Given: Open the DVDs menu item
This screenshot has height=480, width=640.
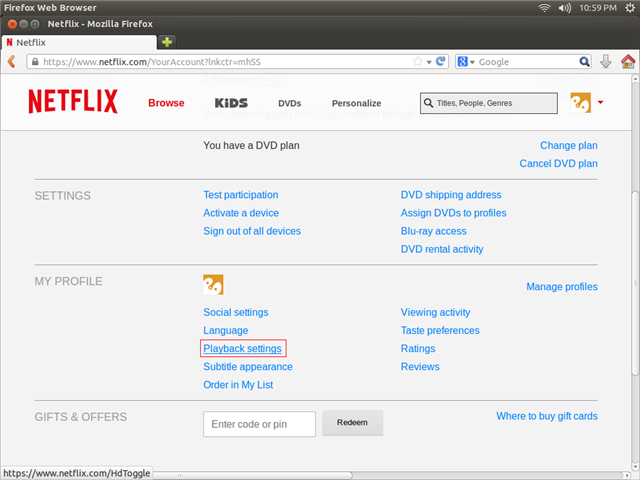Looking at the screenshot, I should [290, 103].
